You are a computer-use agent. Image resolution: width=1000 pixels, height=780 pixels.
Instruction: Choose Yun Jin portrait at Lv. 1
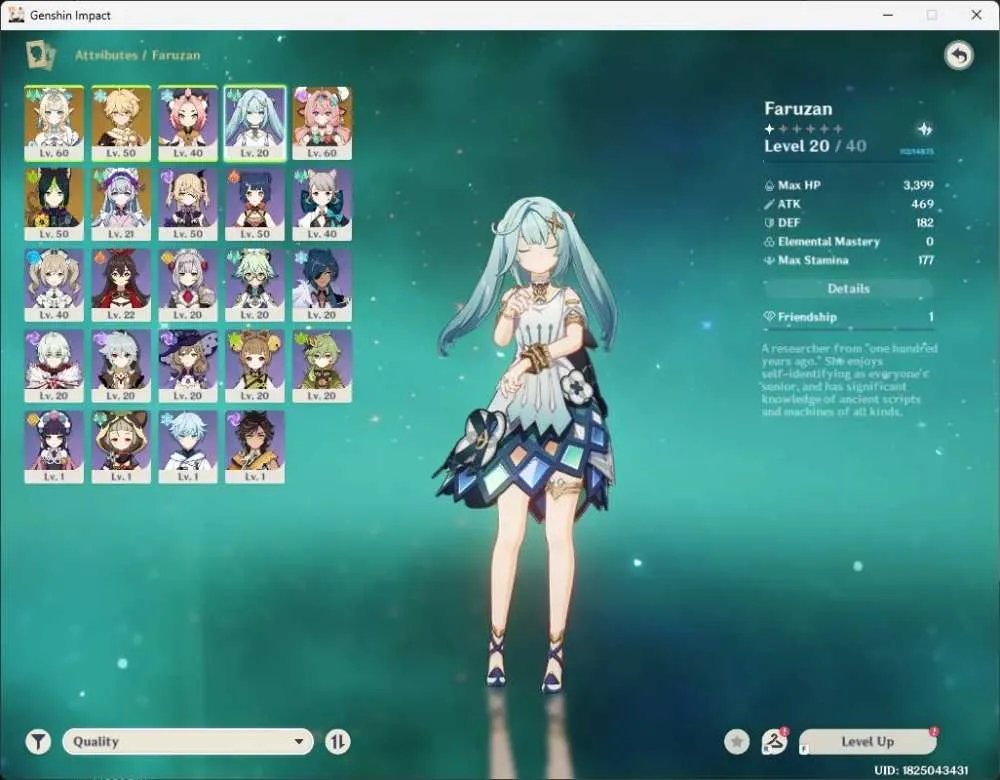pos(54,448)
